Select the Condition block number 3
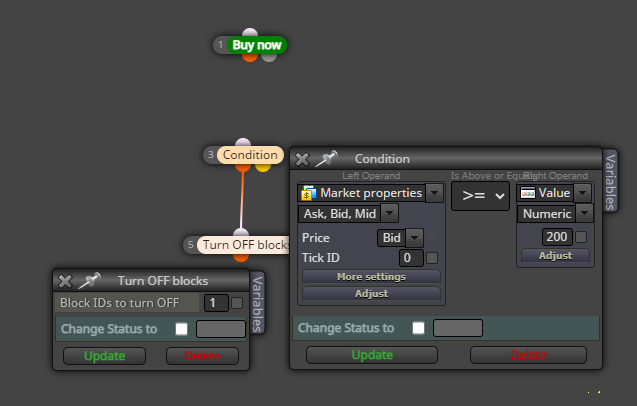 [250, 155]
